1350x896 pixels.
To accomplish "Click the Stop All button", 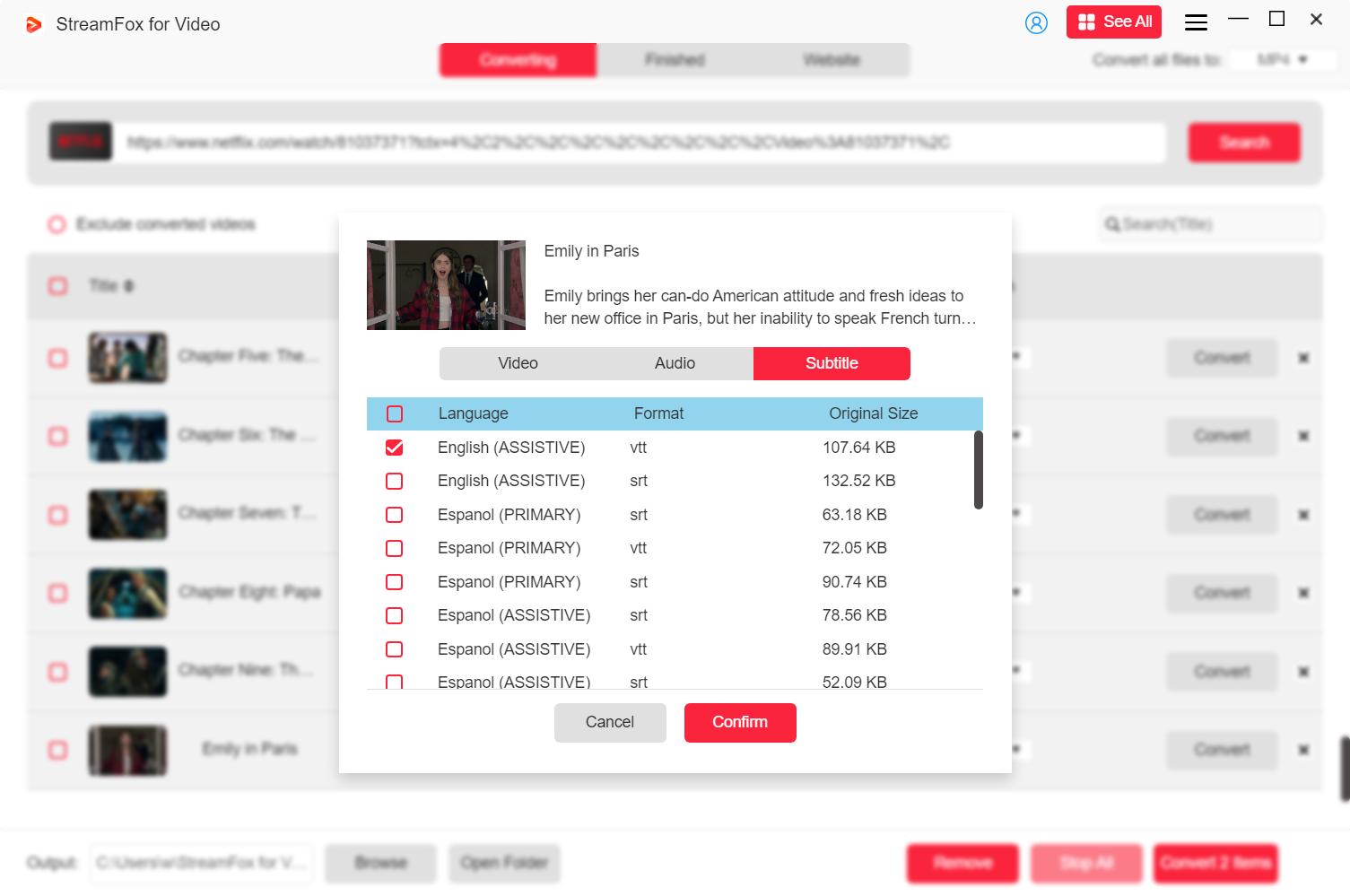I will (1086, 863).
